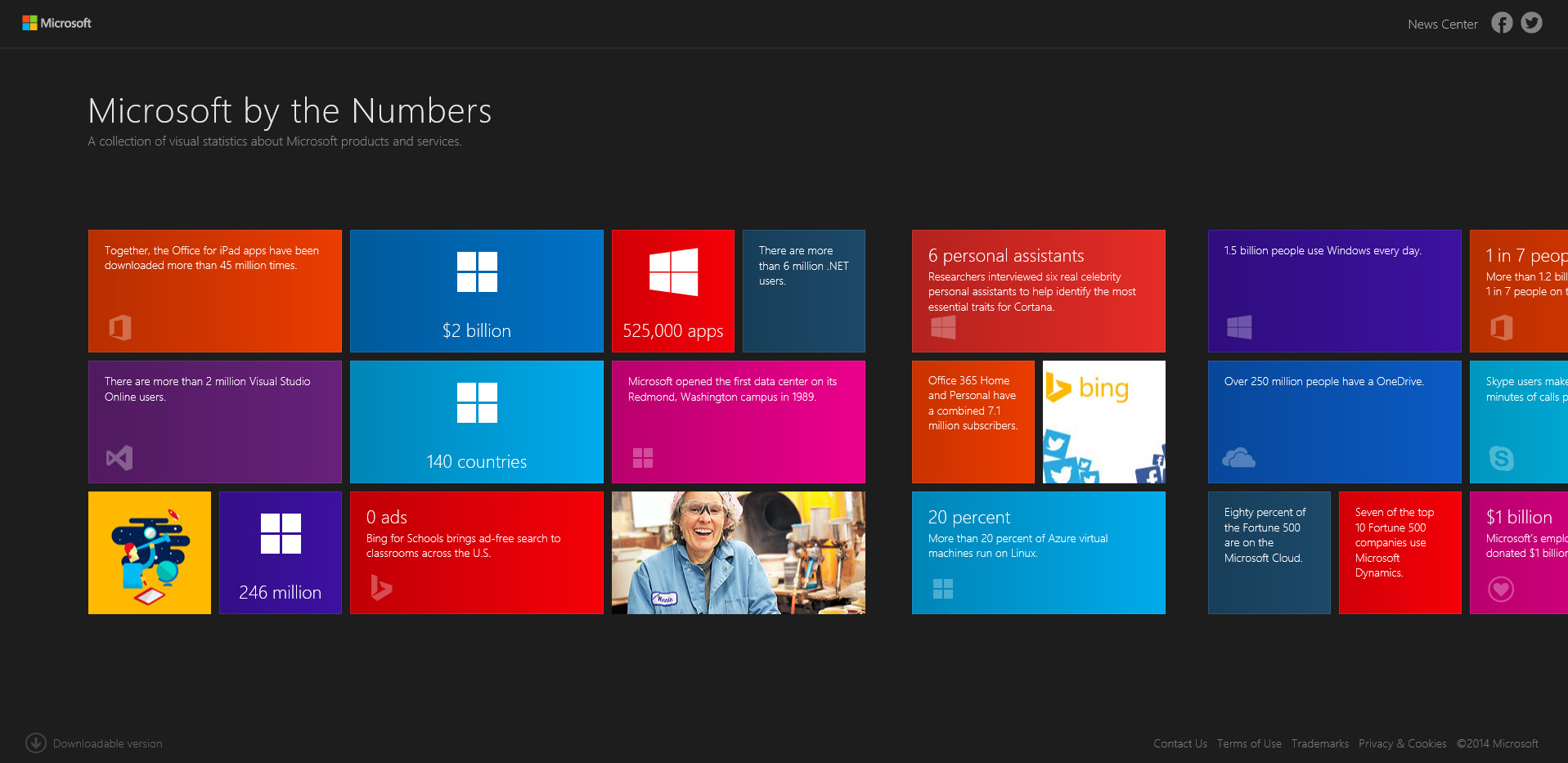Click Office icon on iPad apps tile
Screen dimensions: 1568x763
point(120,327)
